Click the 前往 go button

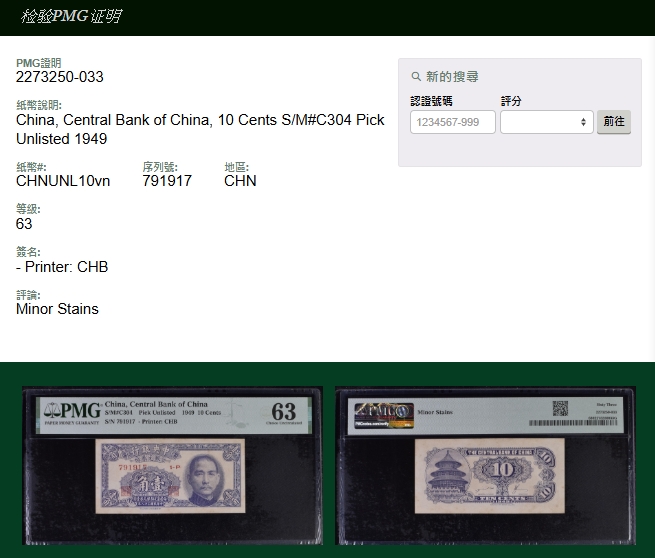click(x=614, y=122)
